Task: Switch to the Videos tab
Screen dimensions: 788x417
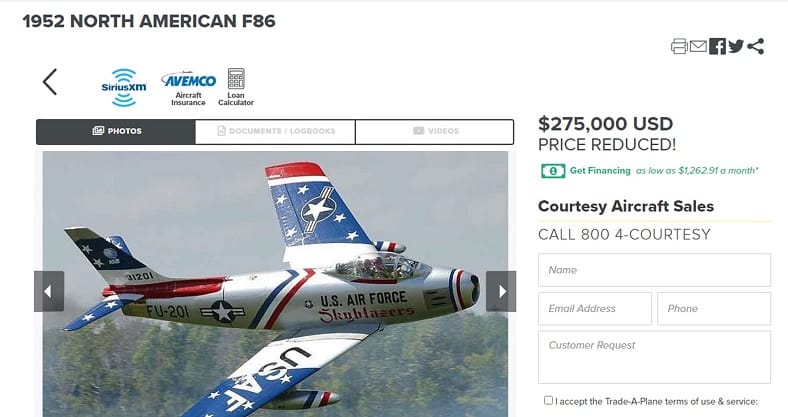Action: [435, 132]
